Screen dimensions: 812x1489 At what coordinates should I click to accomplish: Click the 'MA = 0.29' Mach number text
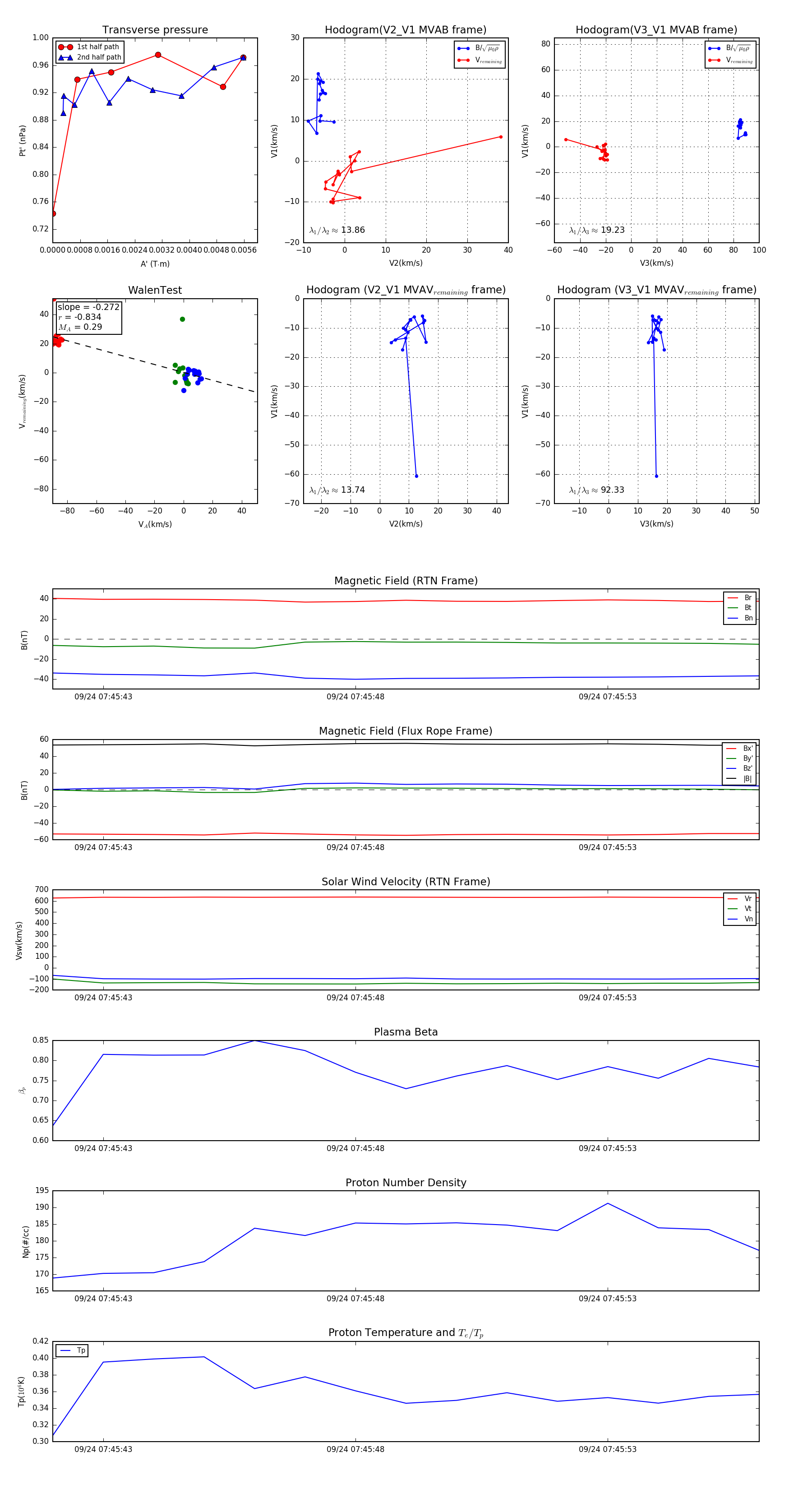(x=80, y=327)
